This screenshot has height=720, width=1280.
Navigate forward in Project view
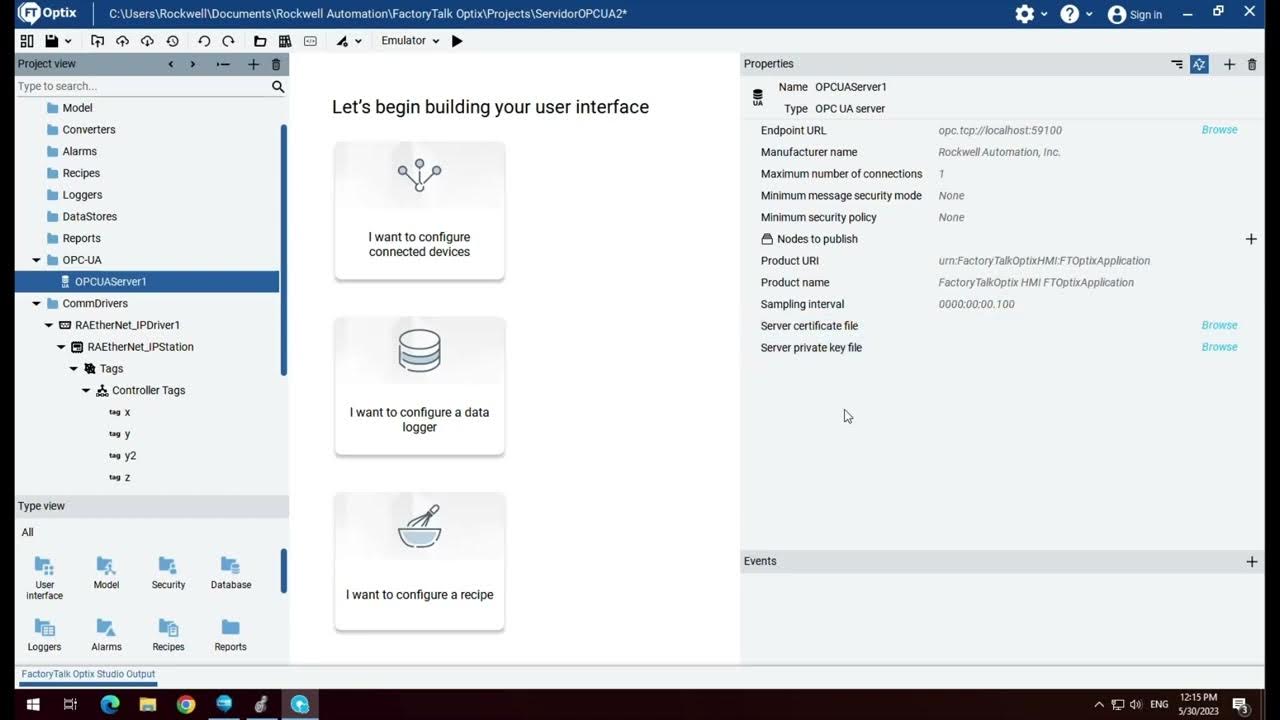193,64
